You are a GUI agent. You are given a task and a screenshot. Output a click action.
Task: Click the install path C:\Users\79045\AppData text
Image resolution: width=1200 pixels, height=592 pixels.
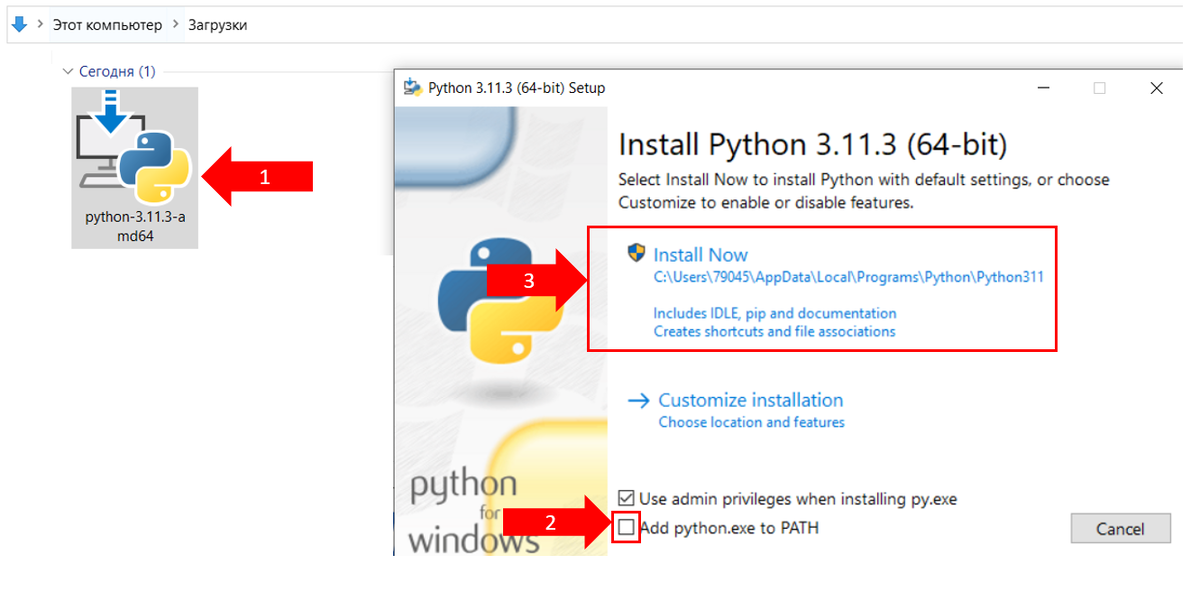pyautogui.click(x=849, y=277)
